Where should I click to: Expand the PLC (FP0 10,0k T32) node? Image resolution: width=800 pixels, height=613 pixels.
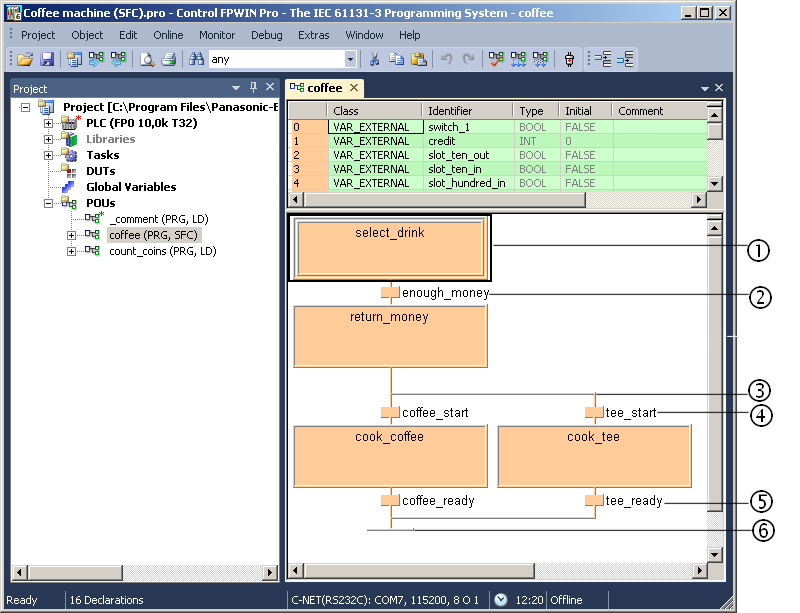coord(48,123)
